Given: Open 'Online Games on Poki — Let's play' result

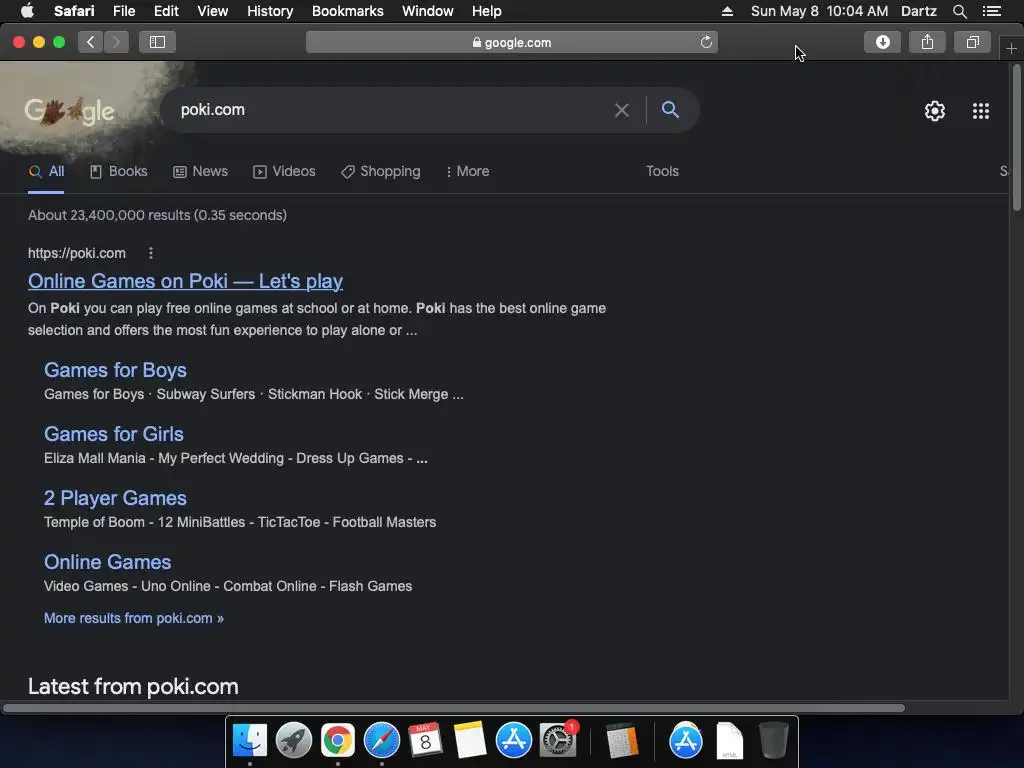Looking at the screenshot, I should click(185, 281).
